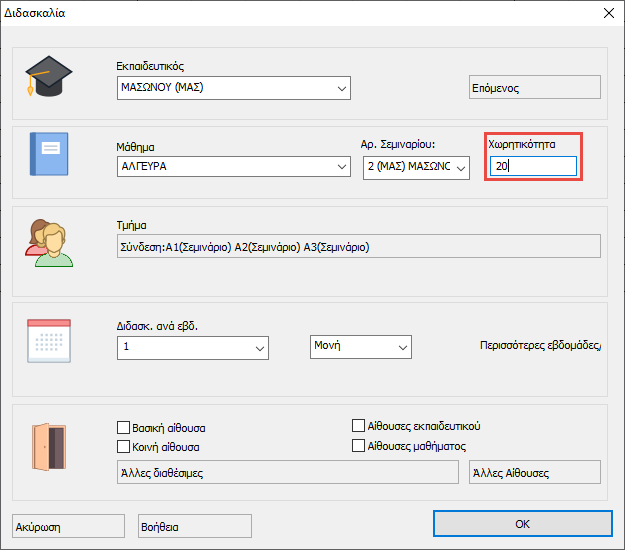Check the Αίθουσες εκπαιδευτικού option
625x550 pixels.
359,425
